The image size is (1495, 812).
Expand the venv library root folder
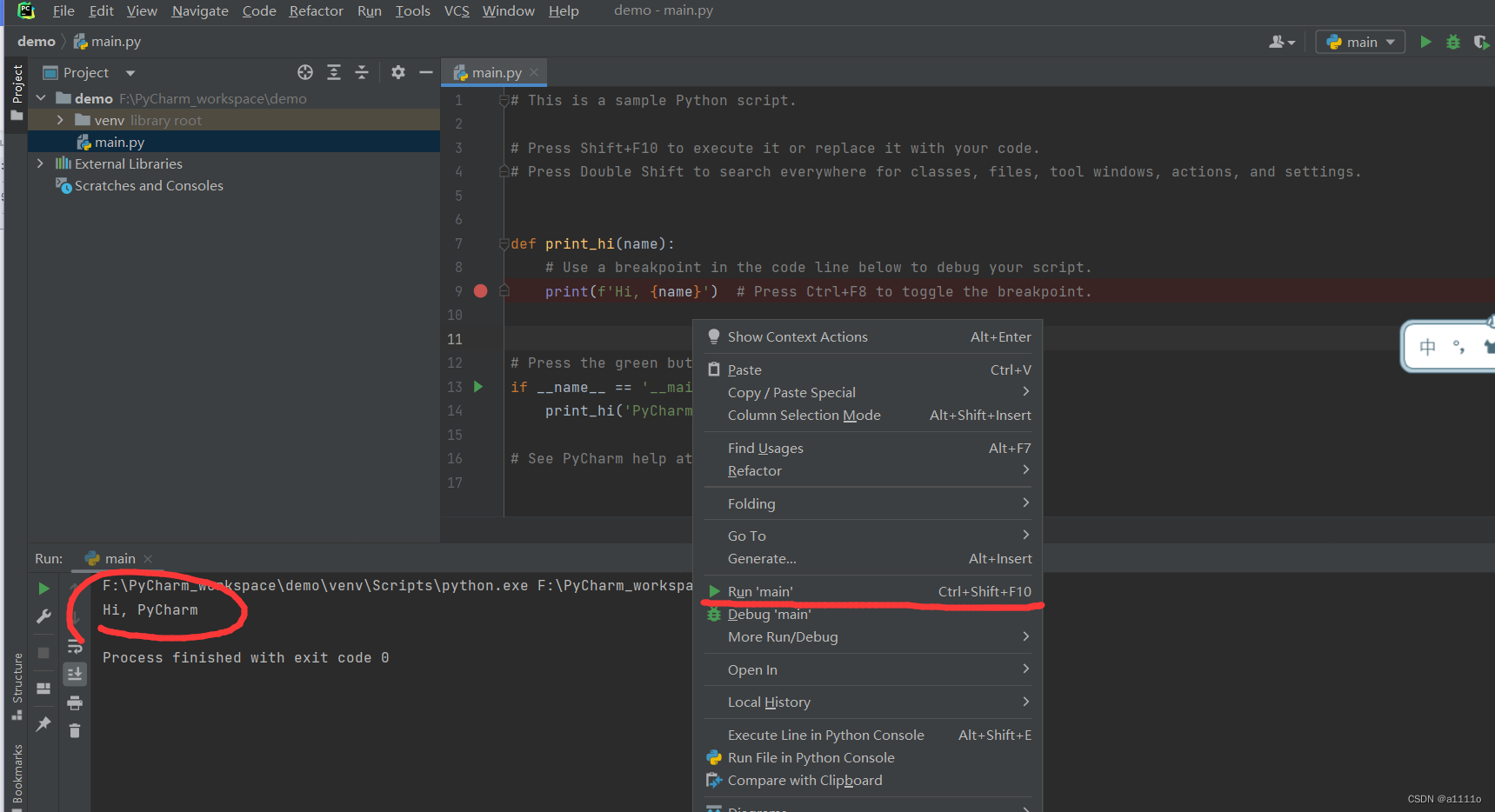coord(59,119)
